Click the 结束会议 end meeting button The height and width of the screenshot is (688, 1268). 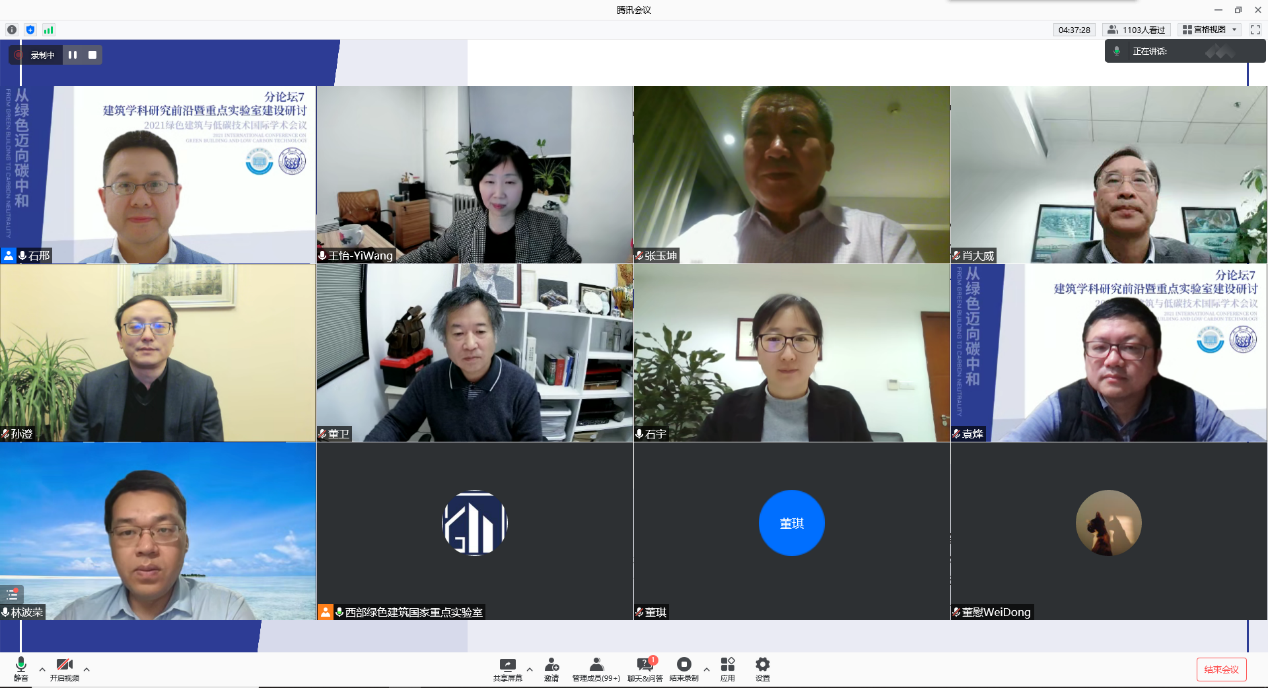(1221, 669)
